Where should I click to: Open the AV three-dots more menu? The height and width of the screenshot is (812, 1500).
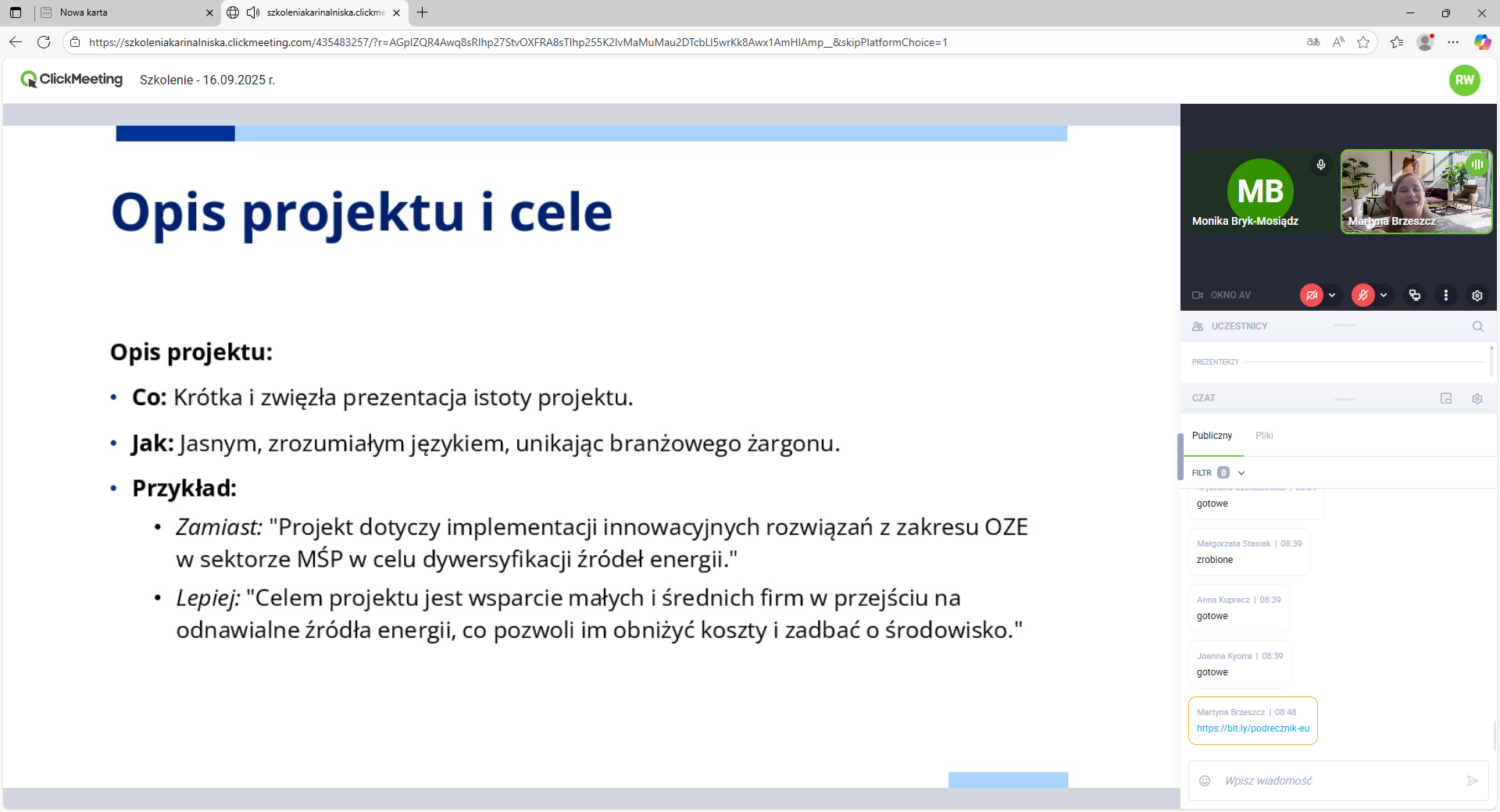[x=1446, y=295]
